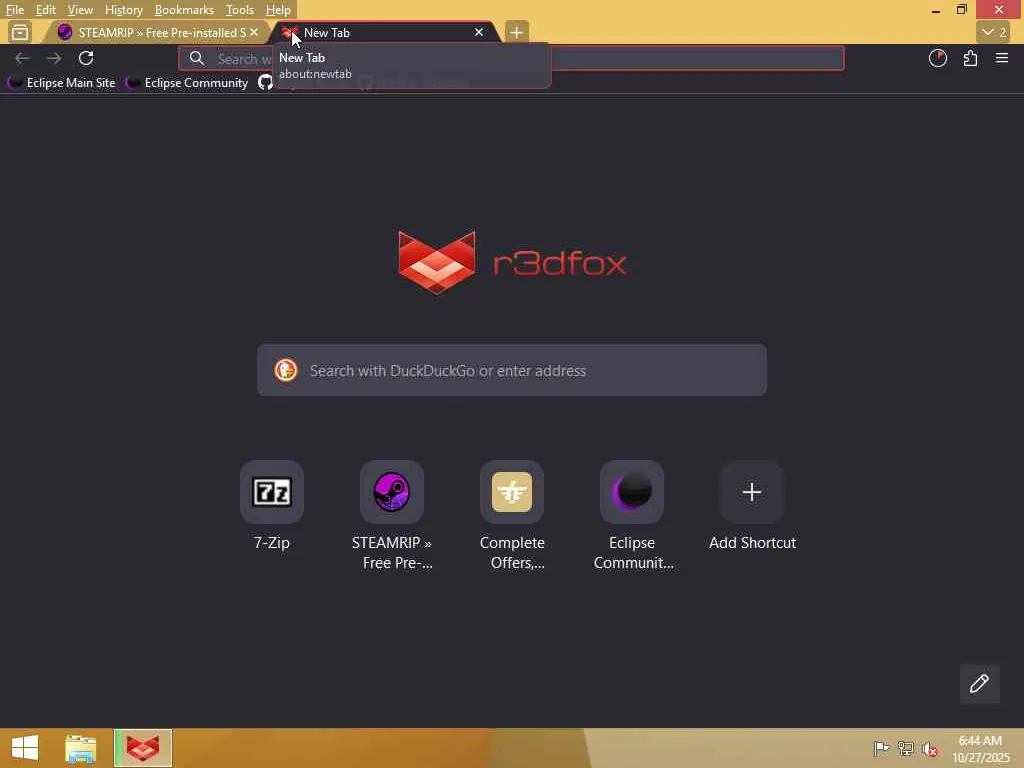Click the r3dfox logo

513,263
